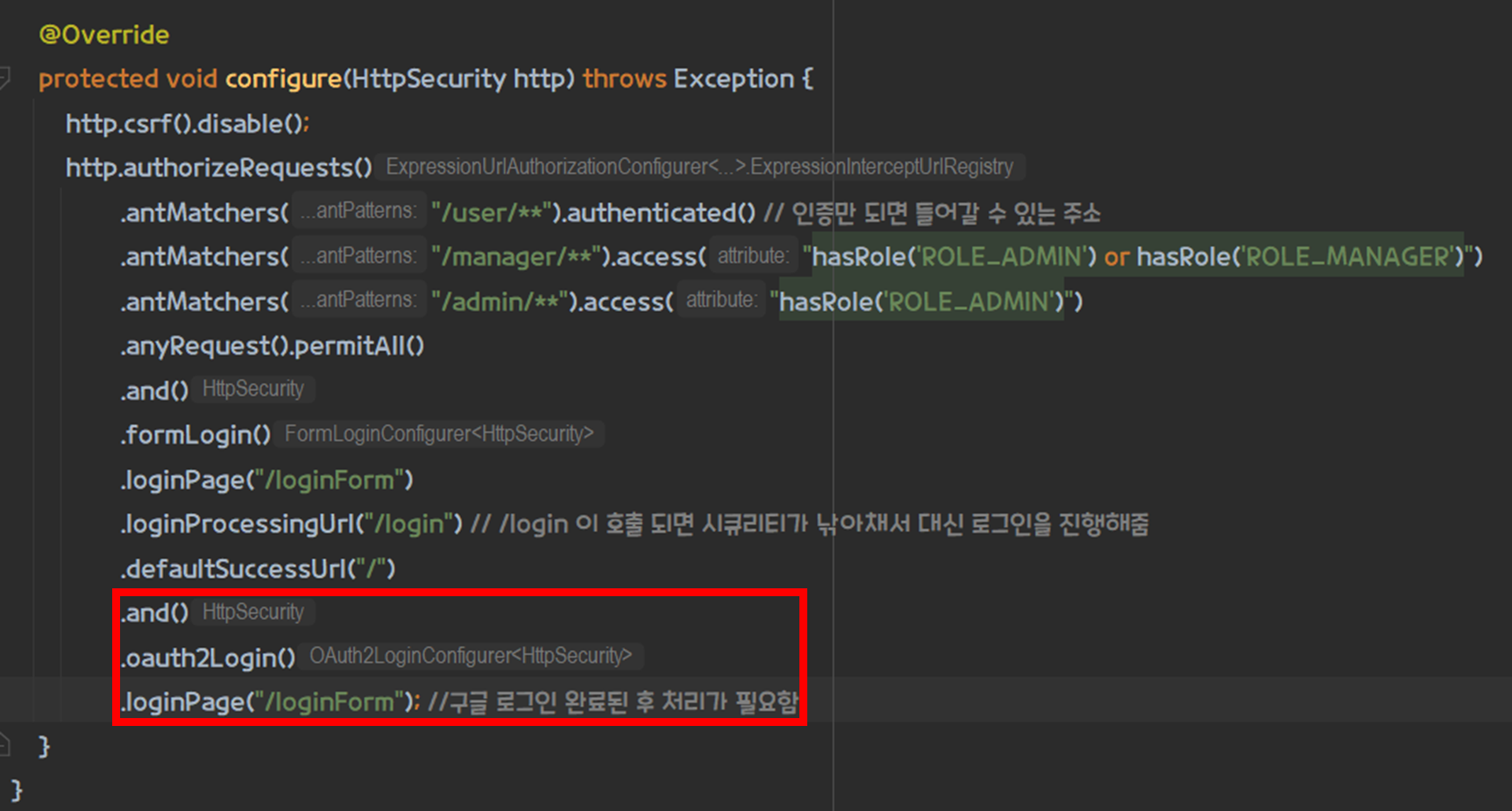Click the Korean comment after .authenticated()
The image size is (1512, 811).
(932, 212)
